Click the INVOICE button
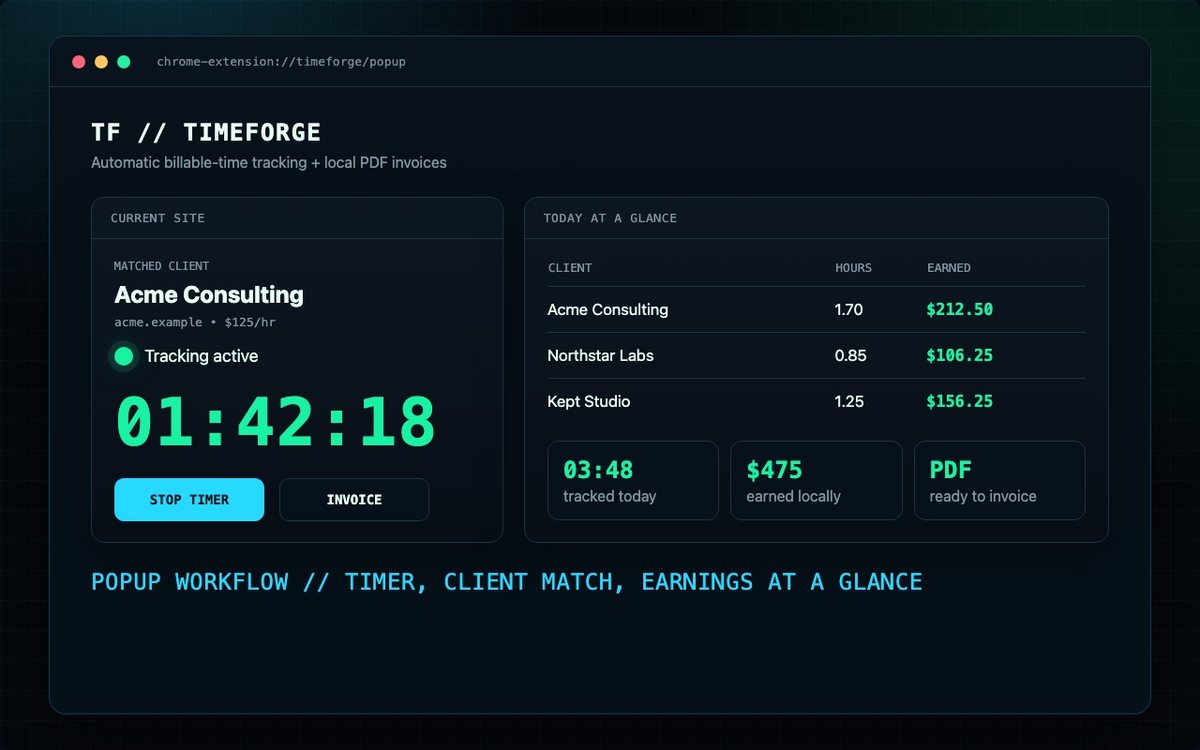Screen dimensions: 1200x750 click(354, 499)
